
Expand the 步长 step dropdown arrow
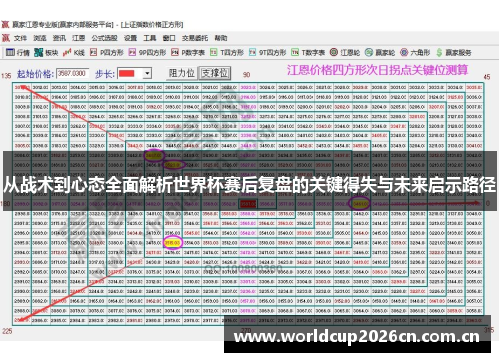(147, 73)
